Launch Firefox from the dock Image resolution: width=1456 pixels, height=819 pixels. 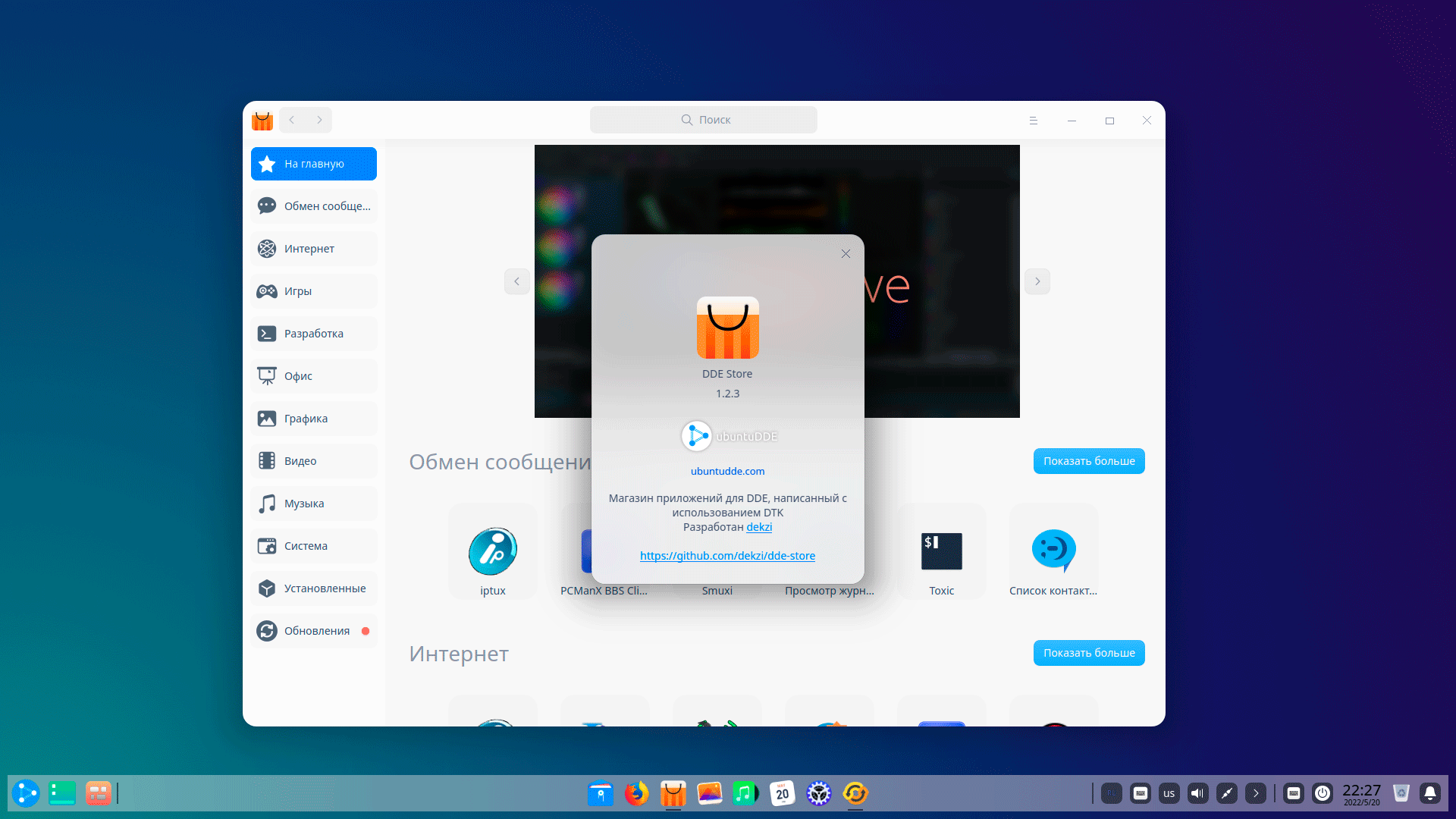[x=636, y=794]
